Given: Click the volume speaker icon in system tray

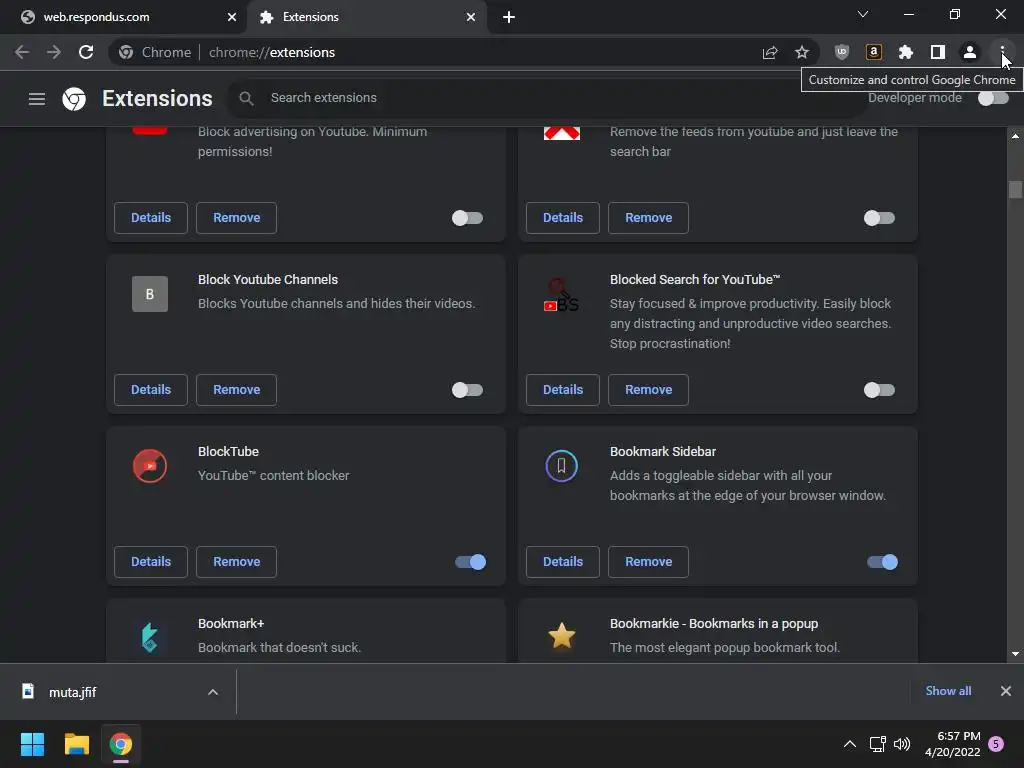Looking at the screenshot, I should pos(902,744).
